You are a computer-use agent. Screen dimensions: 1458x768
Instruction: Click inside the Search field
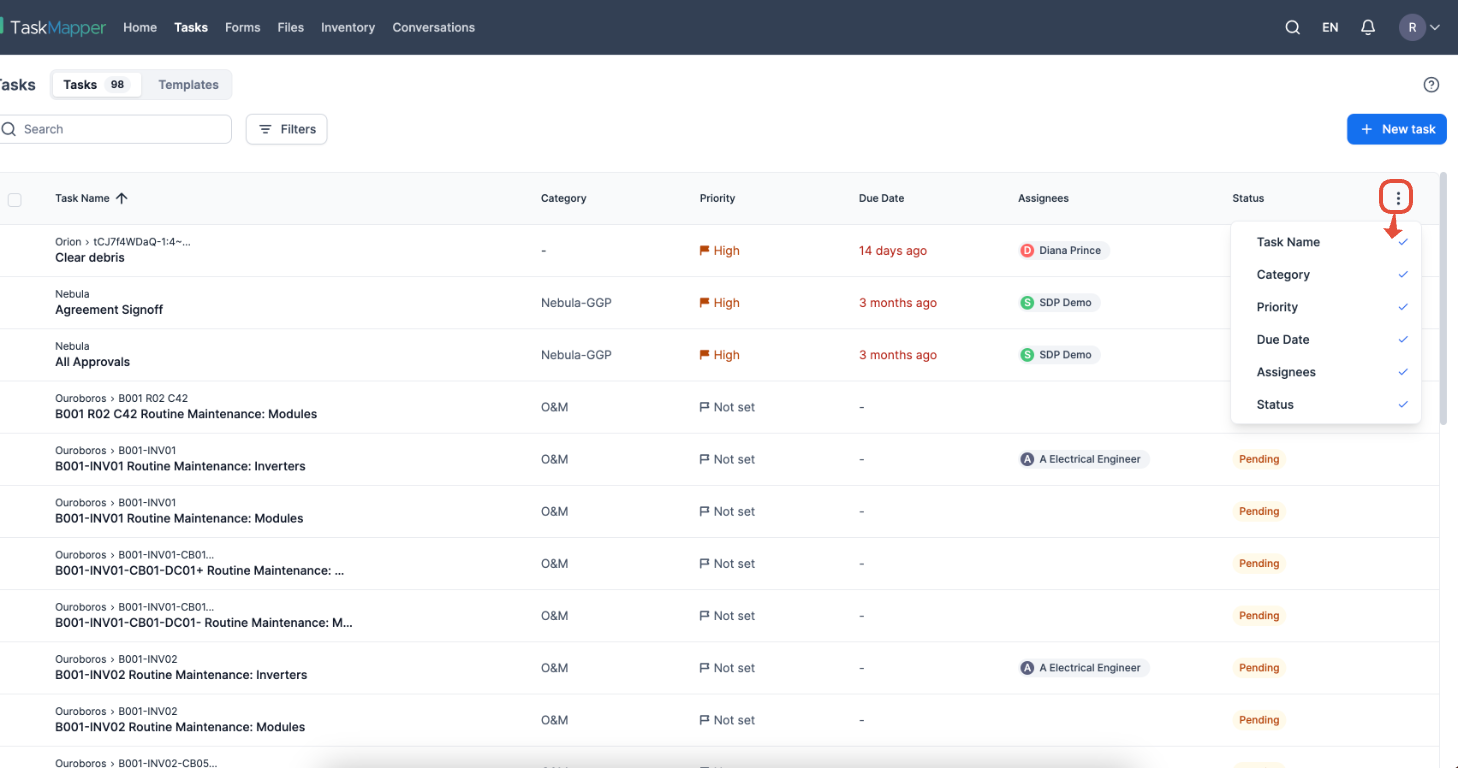[x=115, y=129]
